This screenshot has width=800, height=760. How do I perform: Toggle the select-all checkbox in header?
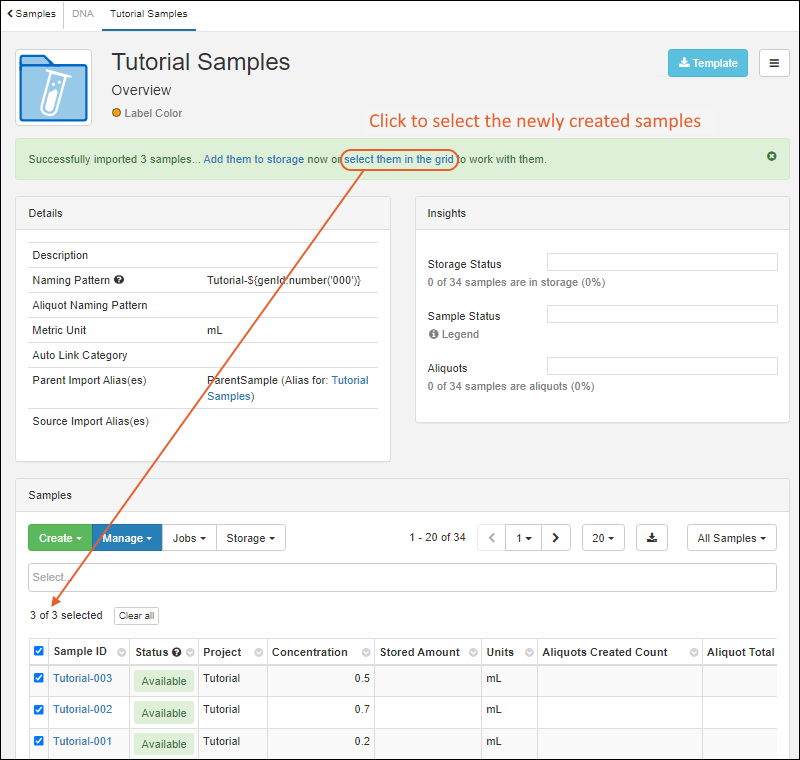click(39, 651)
